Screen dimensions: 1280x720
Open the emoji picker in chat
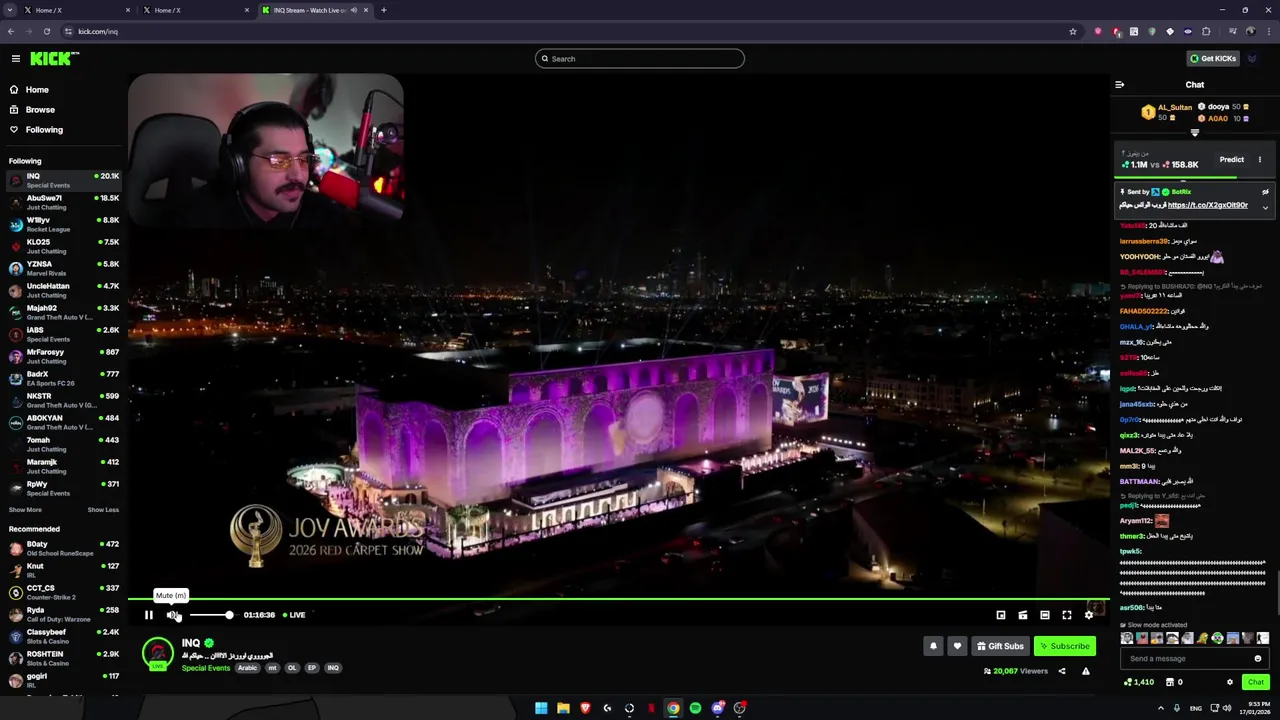(x=1258, y=659)
